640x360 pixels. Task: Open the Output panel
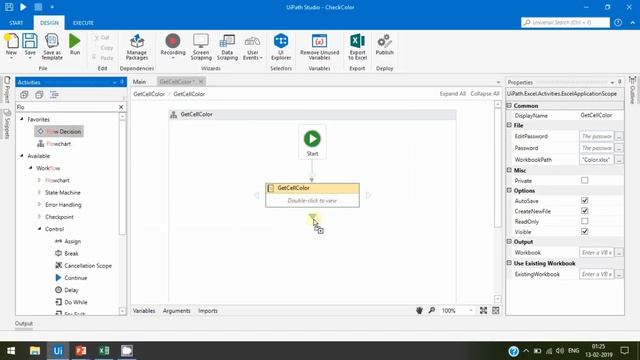[x=24, y=323]
